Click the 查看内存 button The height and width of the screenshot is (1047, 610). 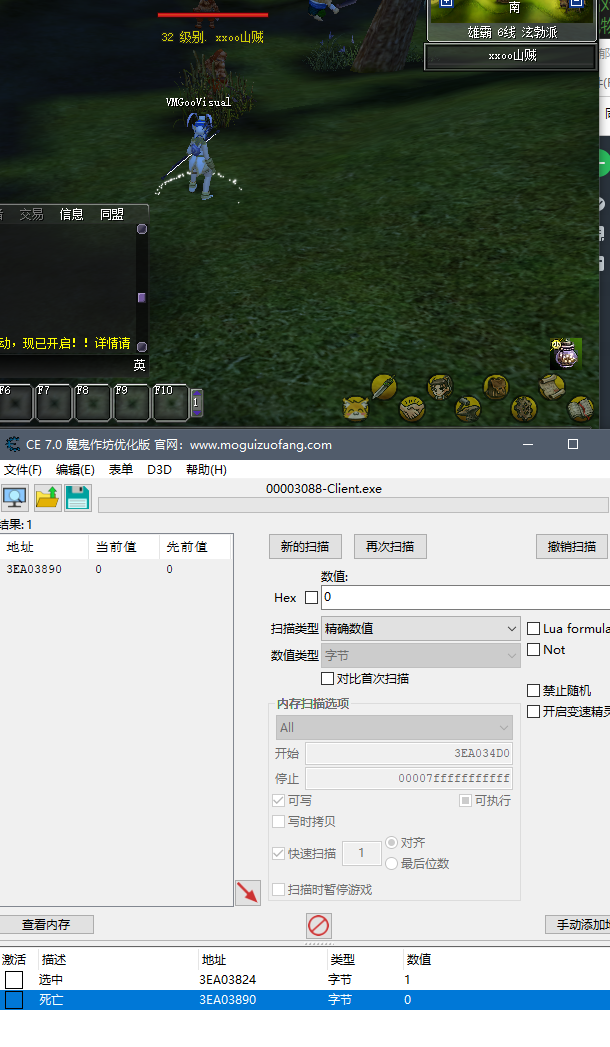pyautogui.click(x=46, y=924)
